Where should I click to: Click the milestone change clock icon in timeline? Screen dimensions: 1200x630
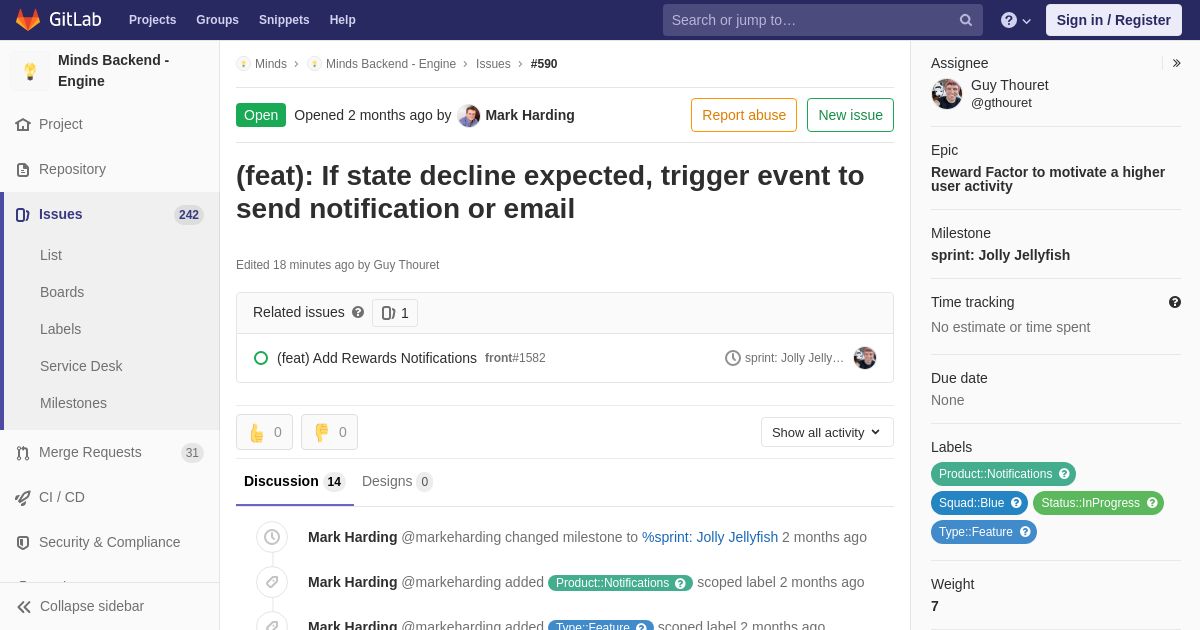point(272,537)
